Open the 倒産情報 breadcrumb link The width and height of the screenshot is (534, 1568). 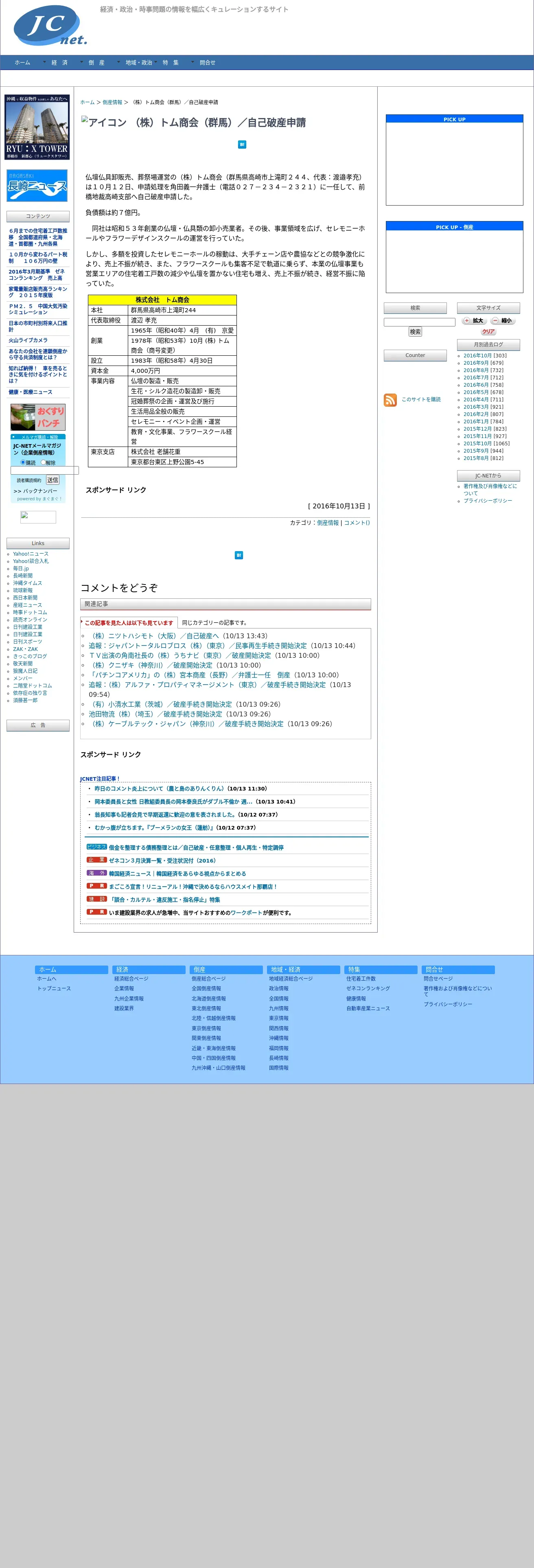113,102
